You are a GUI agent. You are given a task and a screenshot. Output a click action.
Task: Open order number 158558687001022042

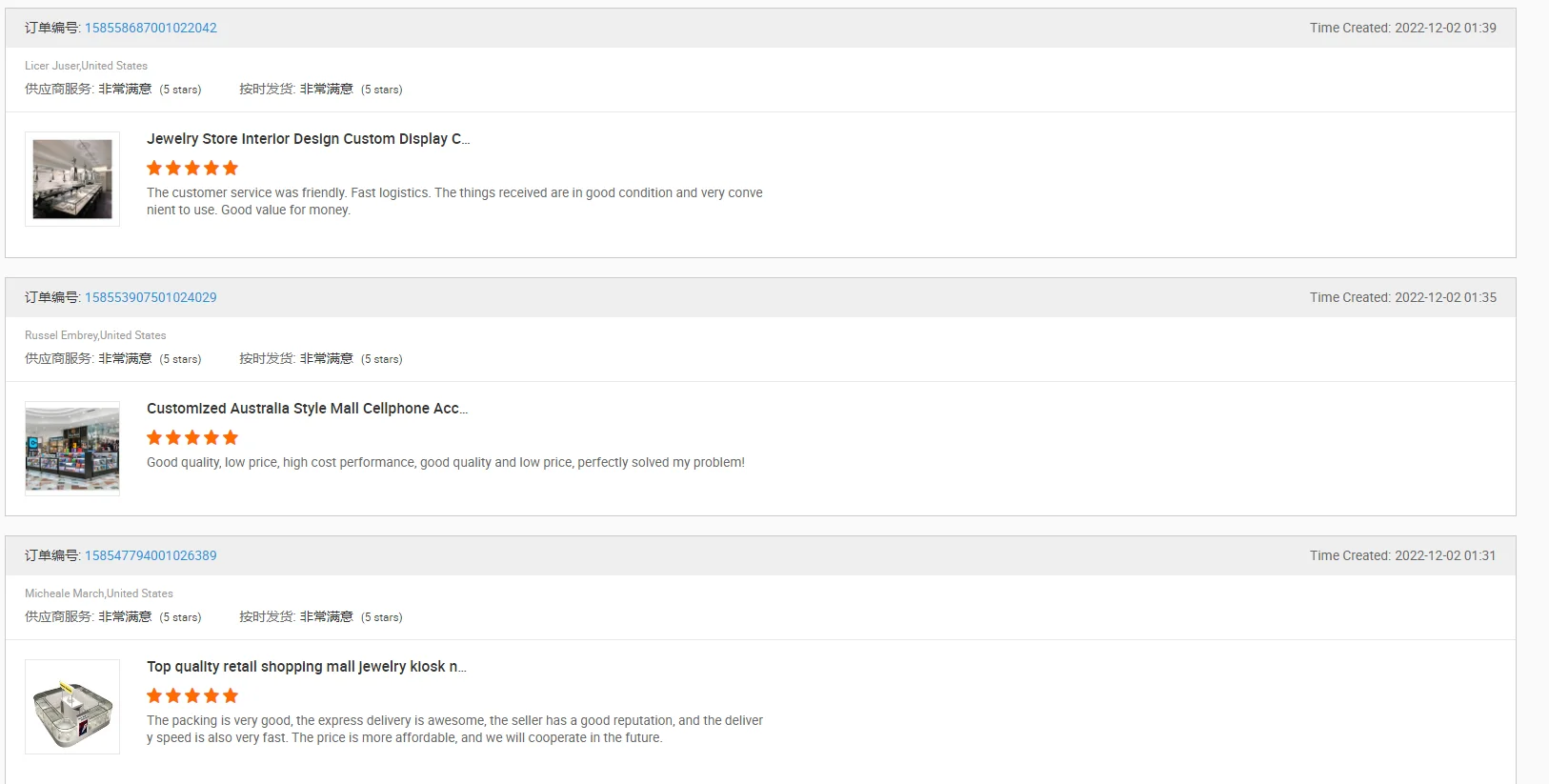(x=151, y=28)
